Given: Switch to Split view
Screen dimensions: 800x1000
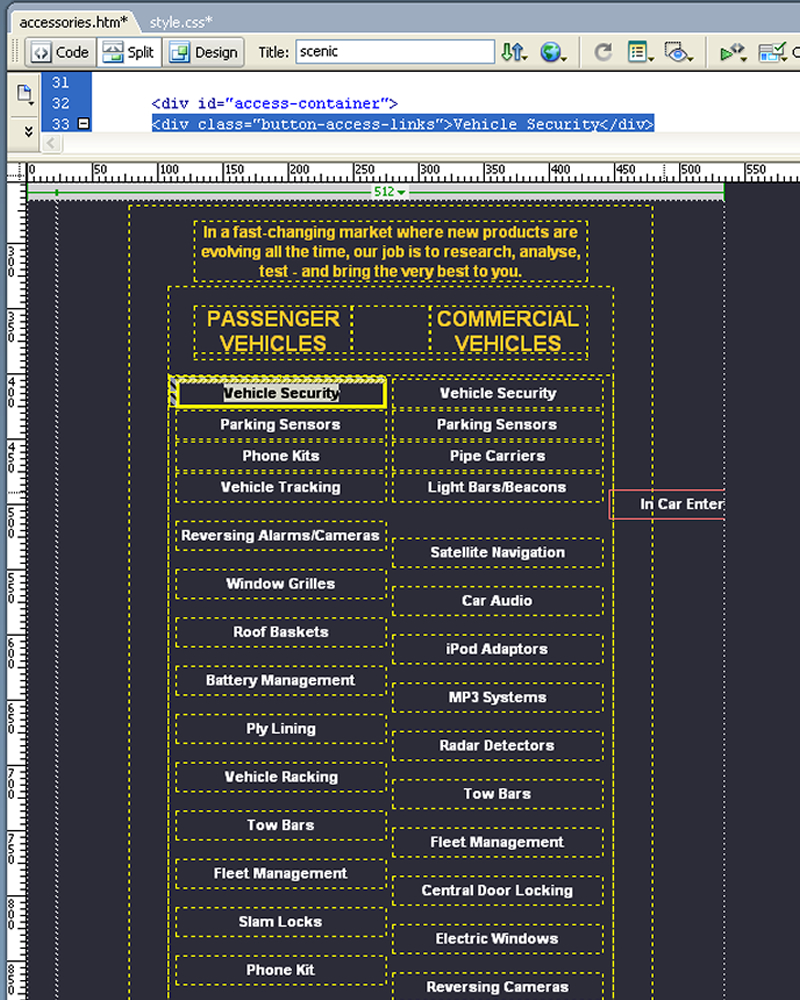Looking at the screenshot, I should (x=129, y=52).
